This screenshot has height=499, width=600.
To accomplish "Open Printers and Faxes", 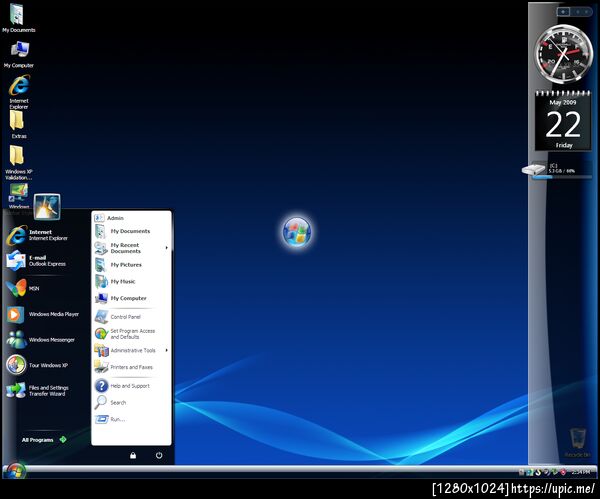I will 124,367.
